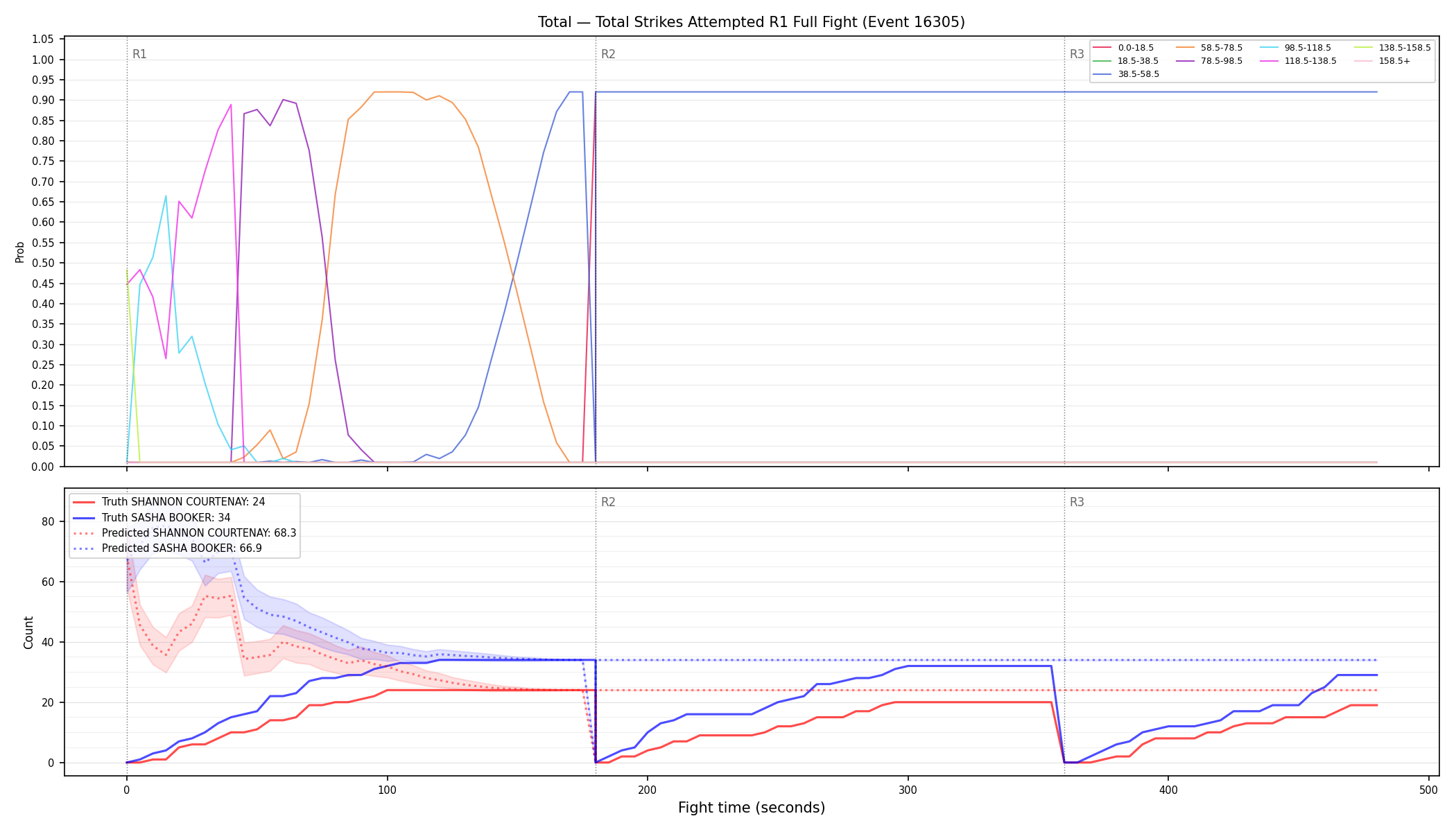Select the 138.5-158.5 legend entry
The height and width of the screenshot is (832, 1456).
click(1393, 48)
